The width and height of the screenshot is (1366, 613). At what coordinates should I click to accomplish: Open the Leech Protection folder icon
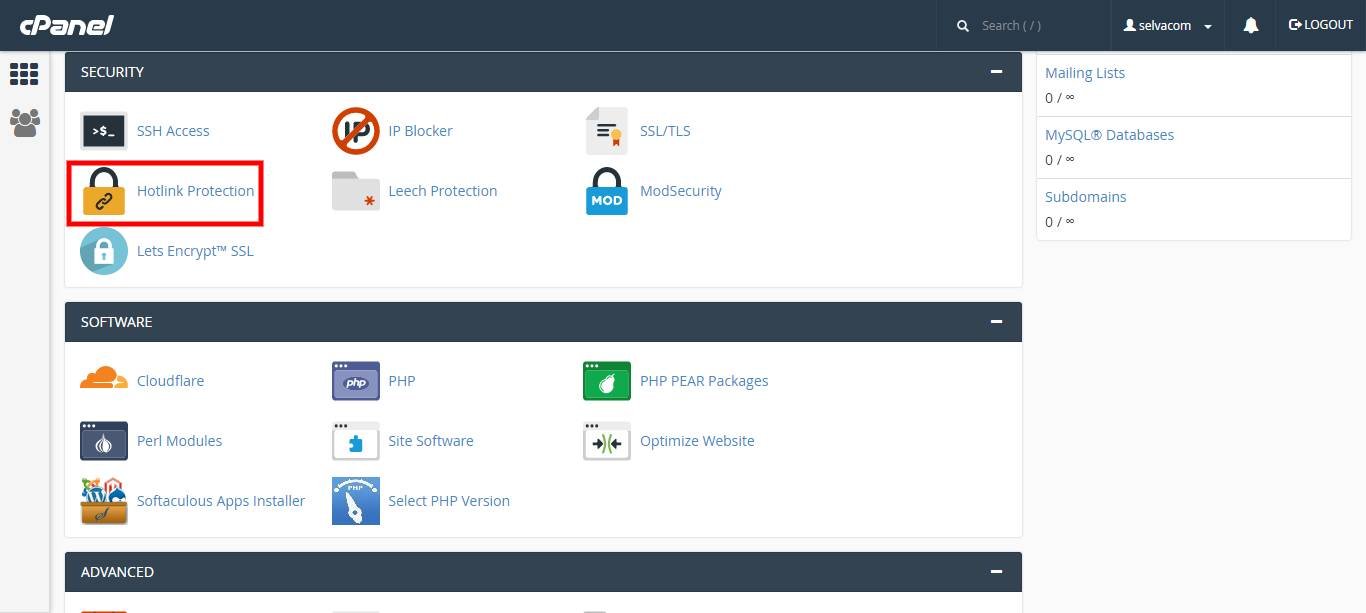coord(356,191)
